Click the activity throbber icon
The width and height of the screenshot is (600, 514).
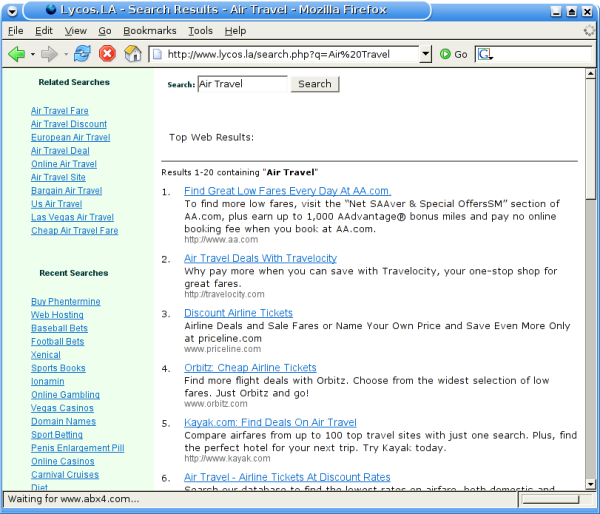coord(589,30)
